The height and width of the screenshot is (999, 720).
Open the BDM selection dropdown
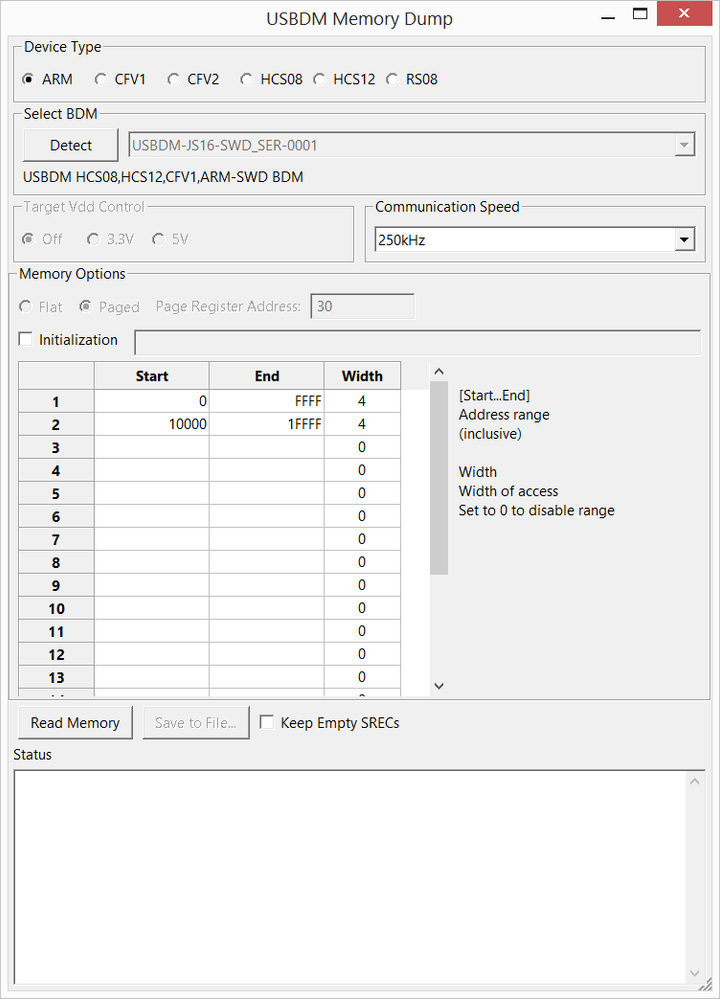click(684, 145)
